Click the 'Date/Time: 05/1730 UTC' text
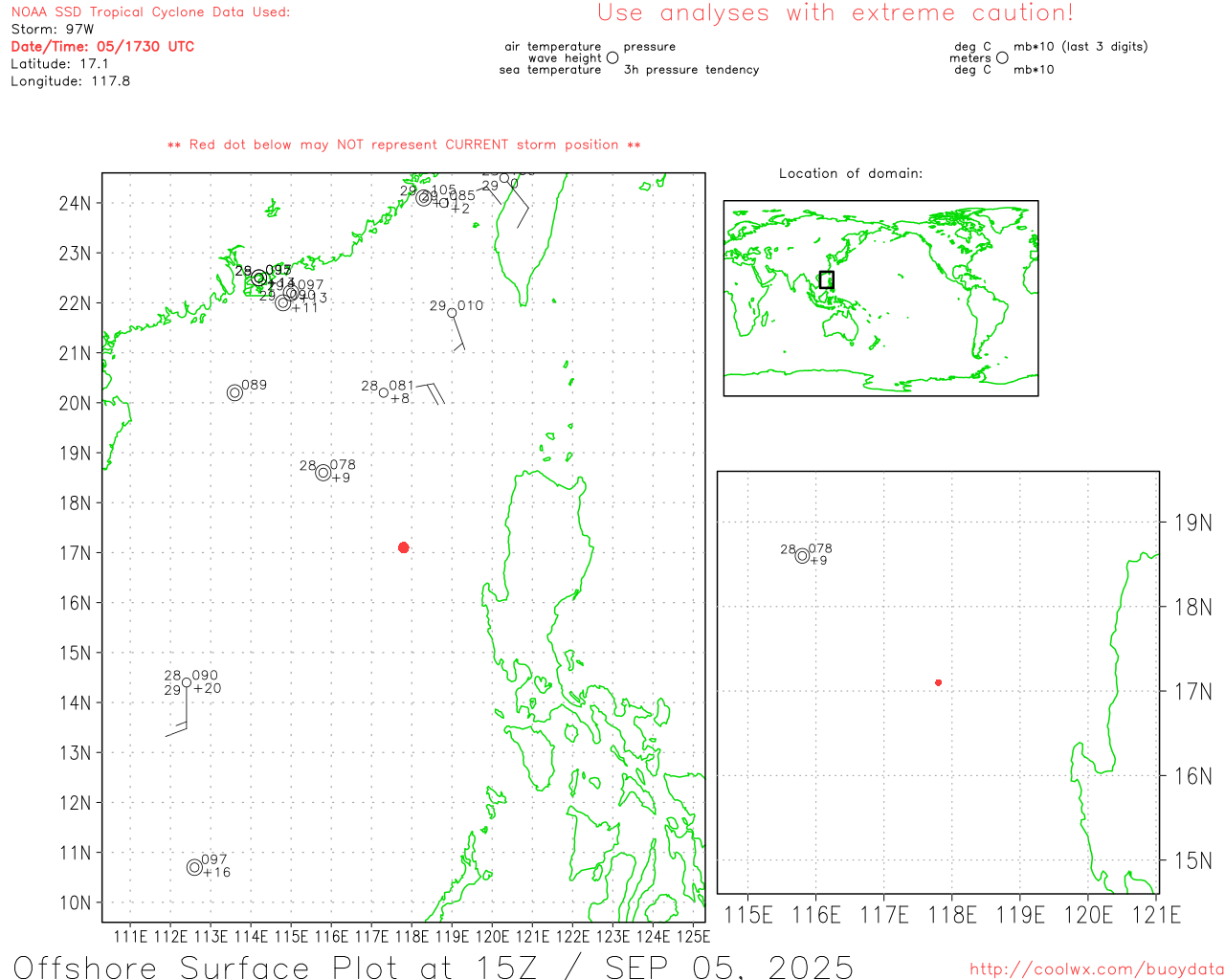Screen dimensions: 1225x980 (102, 47)
